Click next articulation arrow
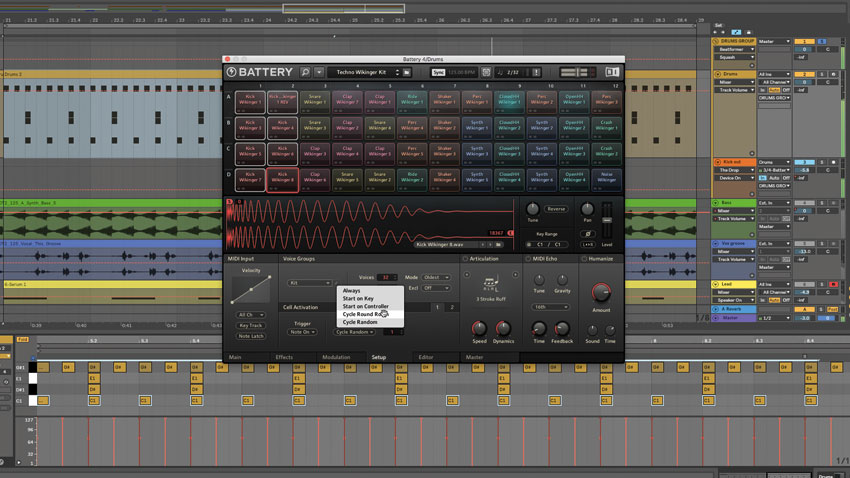The image size is (850, 478). 515,275
